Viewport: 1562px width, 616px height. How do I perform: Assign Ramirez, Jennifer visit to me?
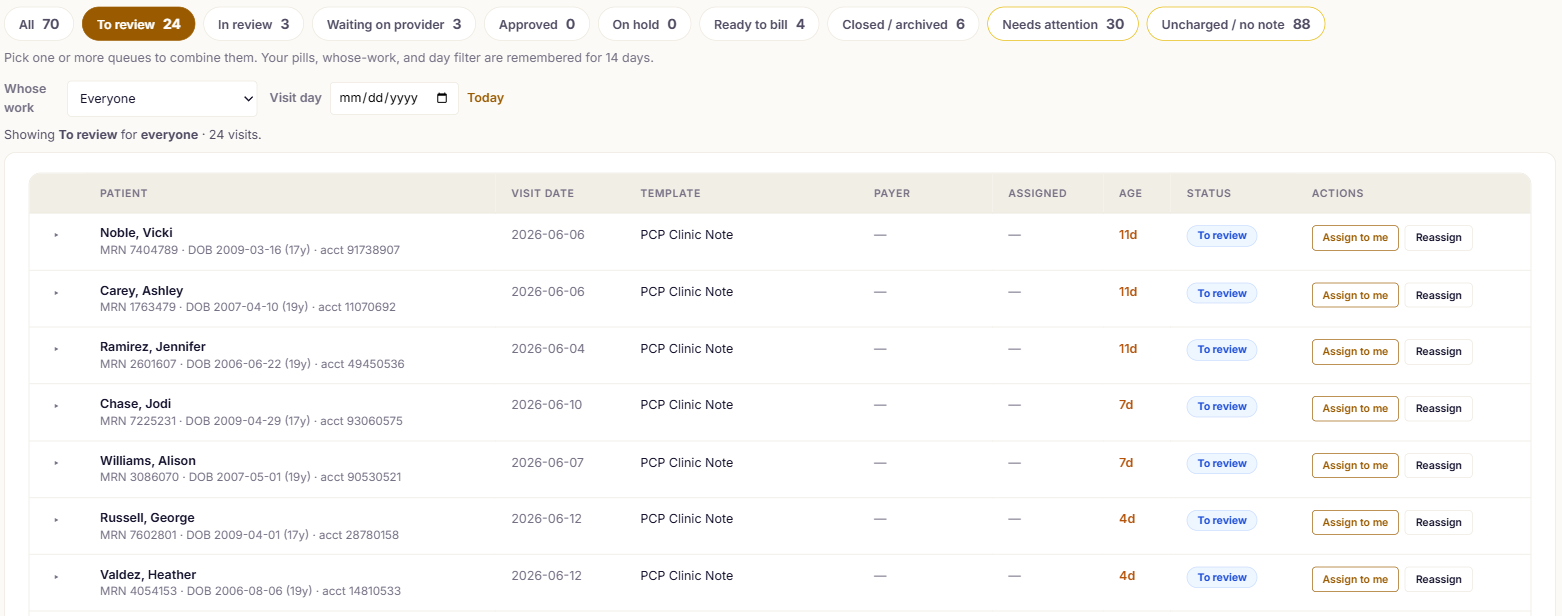(x=1355, y=351)
